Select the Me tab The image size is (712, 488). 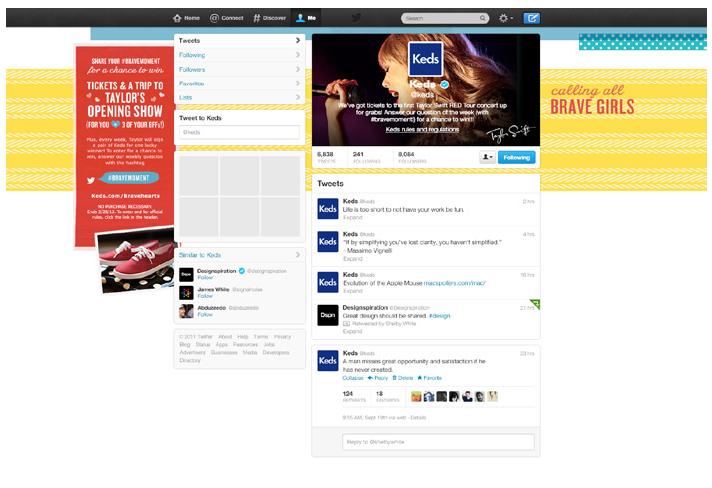[306, 18]
